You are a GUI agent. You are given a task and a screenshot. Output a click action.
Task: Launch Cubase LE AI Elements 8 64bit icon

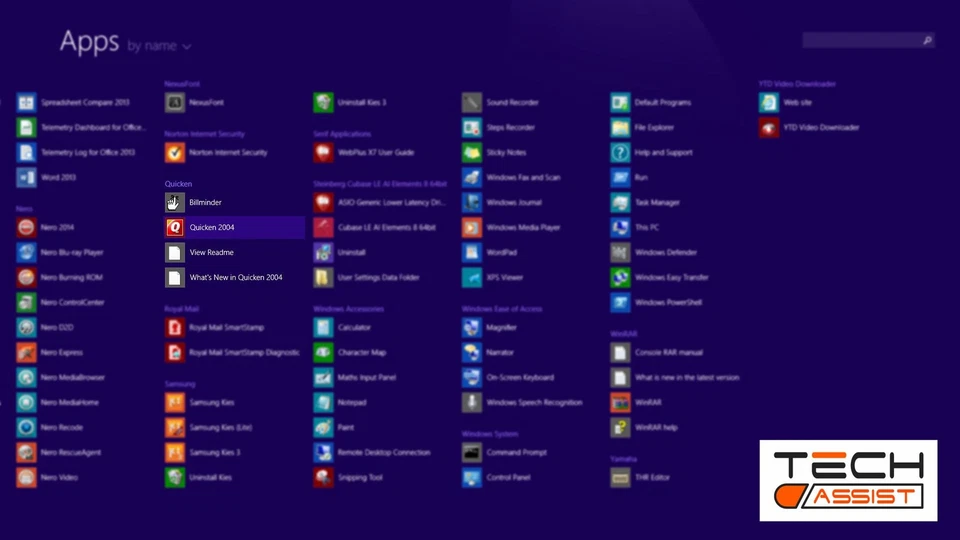click(323, 227)
